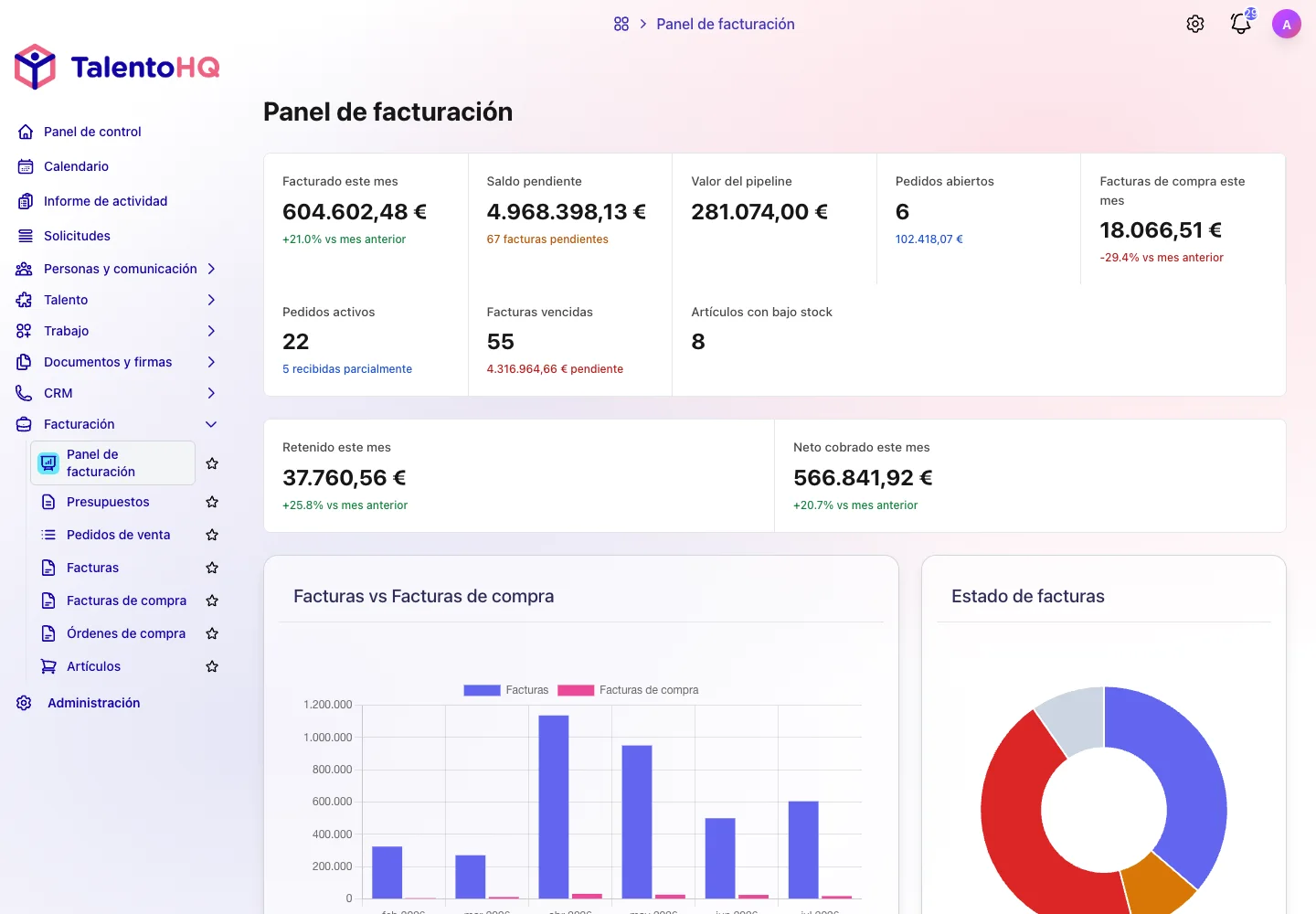Go to Pedidos de venta in sidebar

point(118,535)
